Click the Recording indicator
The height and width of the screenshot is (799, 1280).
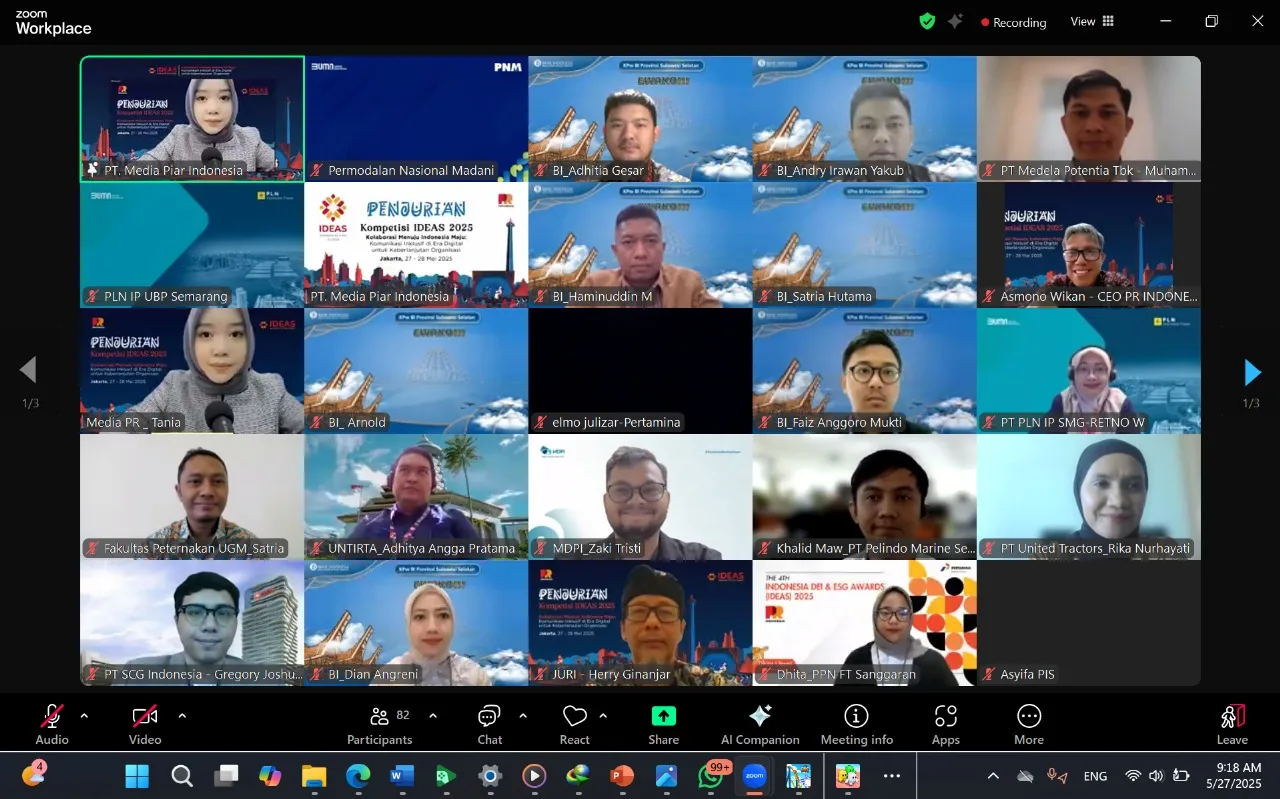[1013, 22]
